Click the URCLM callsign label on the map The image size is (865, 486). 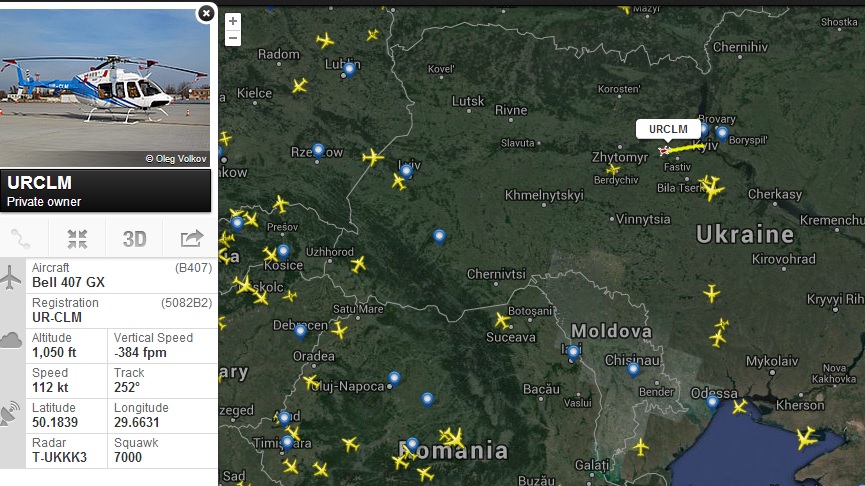(668, 129)
